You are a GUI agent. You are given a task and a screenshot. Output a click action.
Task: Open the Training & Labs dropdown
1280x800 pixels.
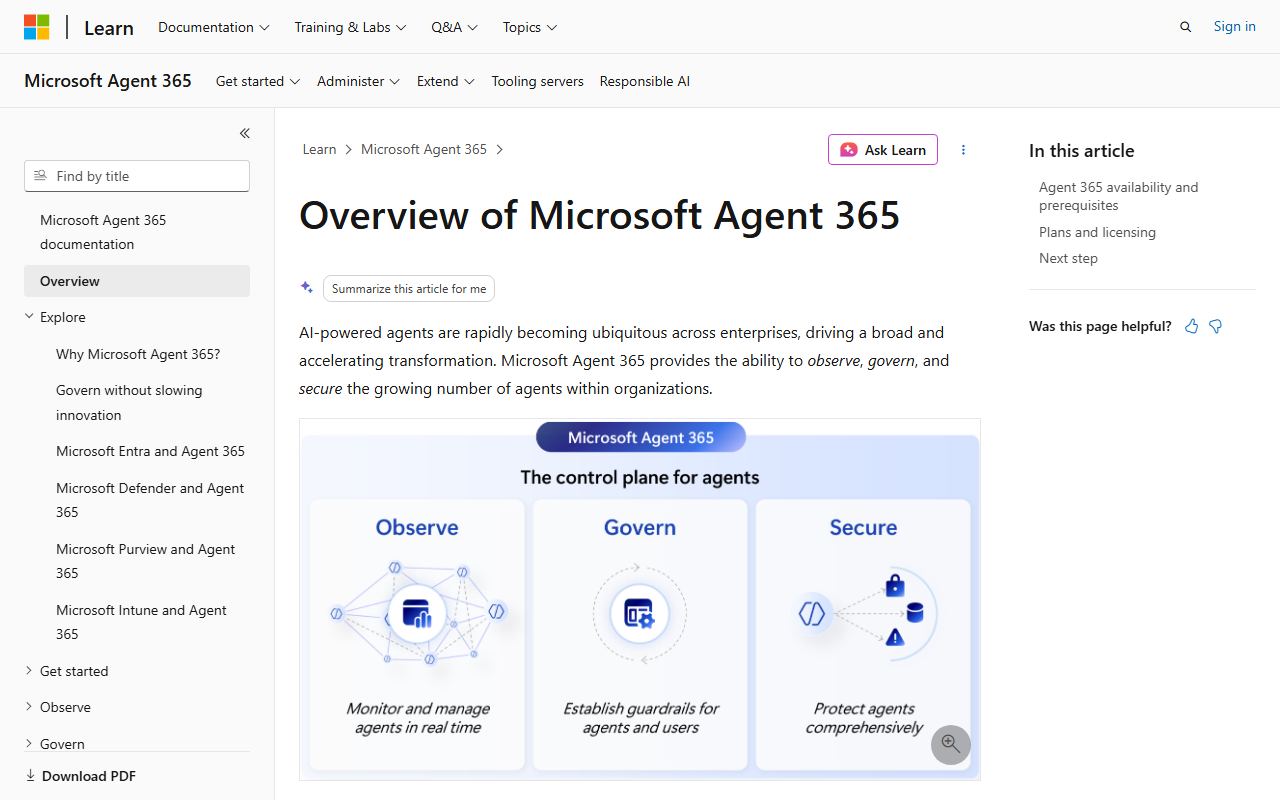tap(350, 27)
